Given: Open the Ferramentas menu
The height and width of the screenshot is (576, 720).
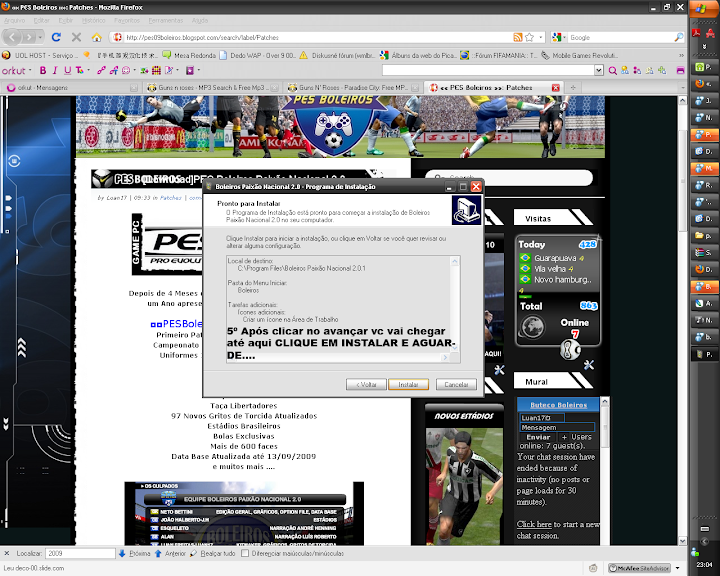Looking at the screenshot, I should (165, 20).
